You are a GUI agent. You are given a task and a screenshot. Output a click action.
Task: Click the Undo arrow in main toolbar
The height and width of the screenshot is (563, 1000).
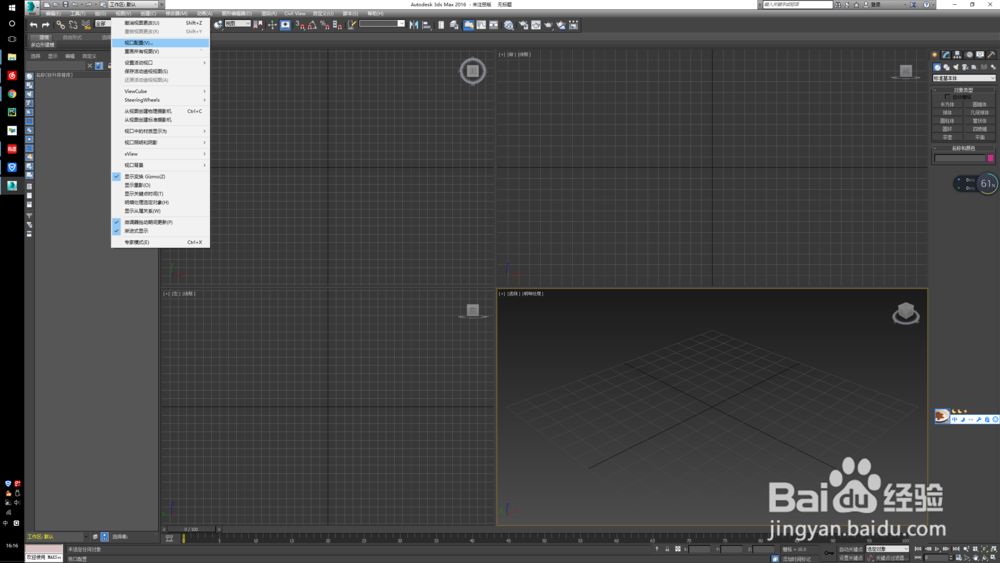click(x=34, y=25)
